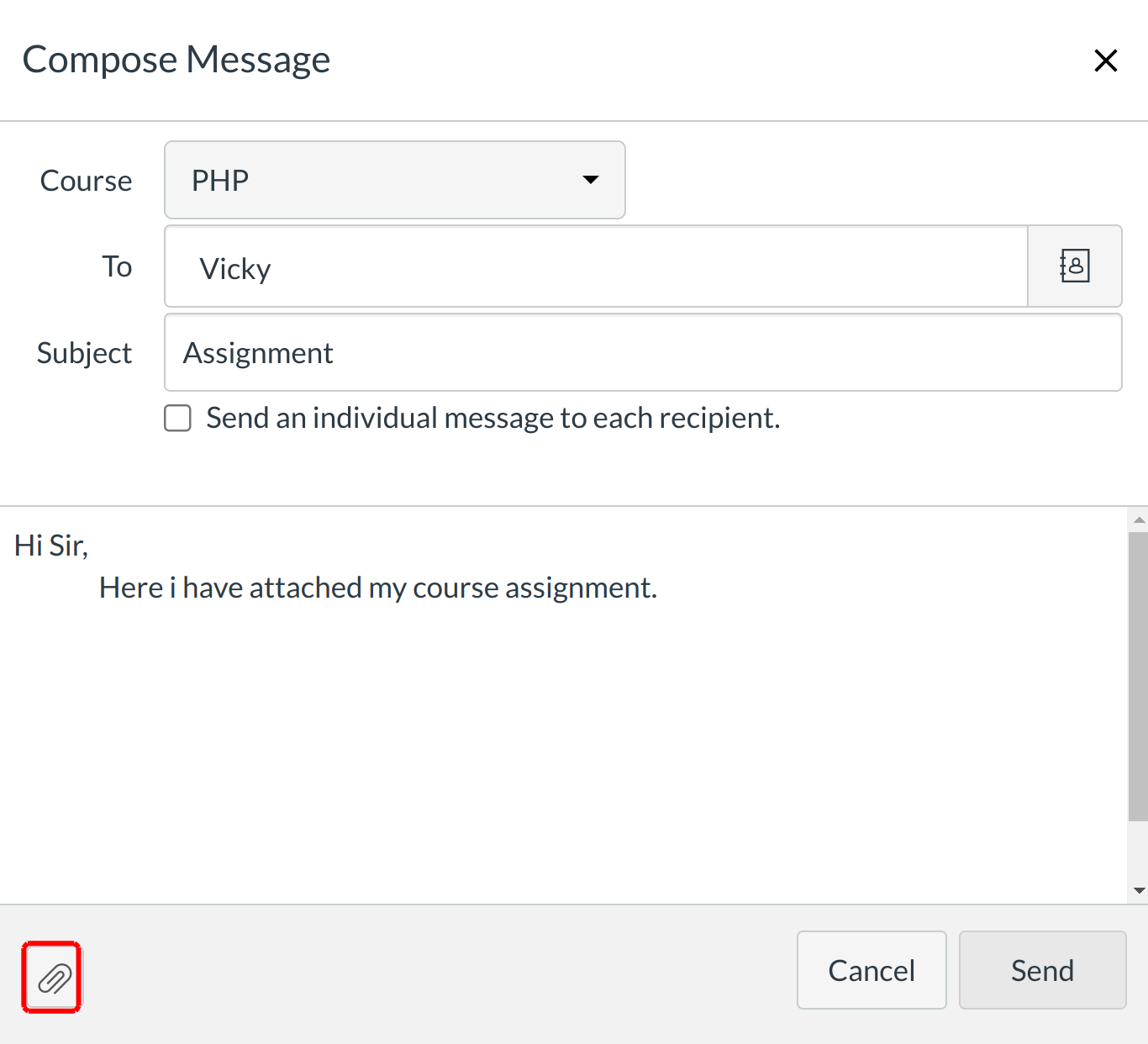Close the Compose Message dialog
Image resolution: width=1148 pixels, height=1044 pixels.
tap(1105, 61)
